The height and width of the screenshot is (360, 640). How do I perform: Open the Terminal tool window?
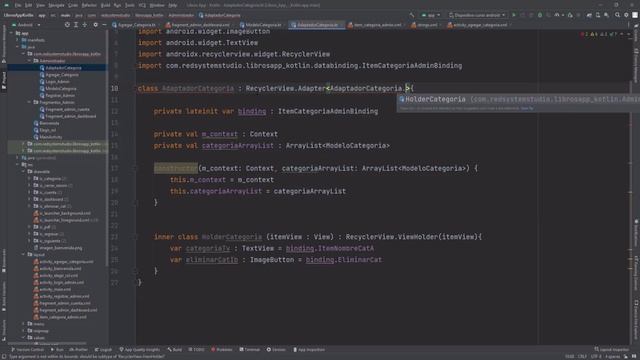[249, 350]
